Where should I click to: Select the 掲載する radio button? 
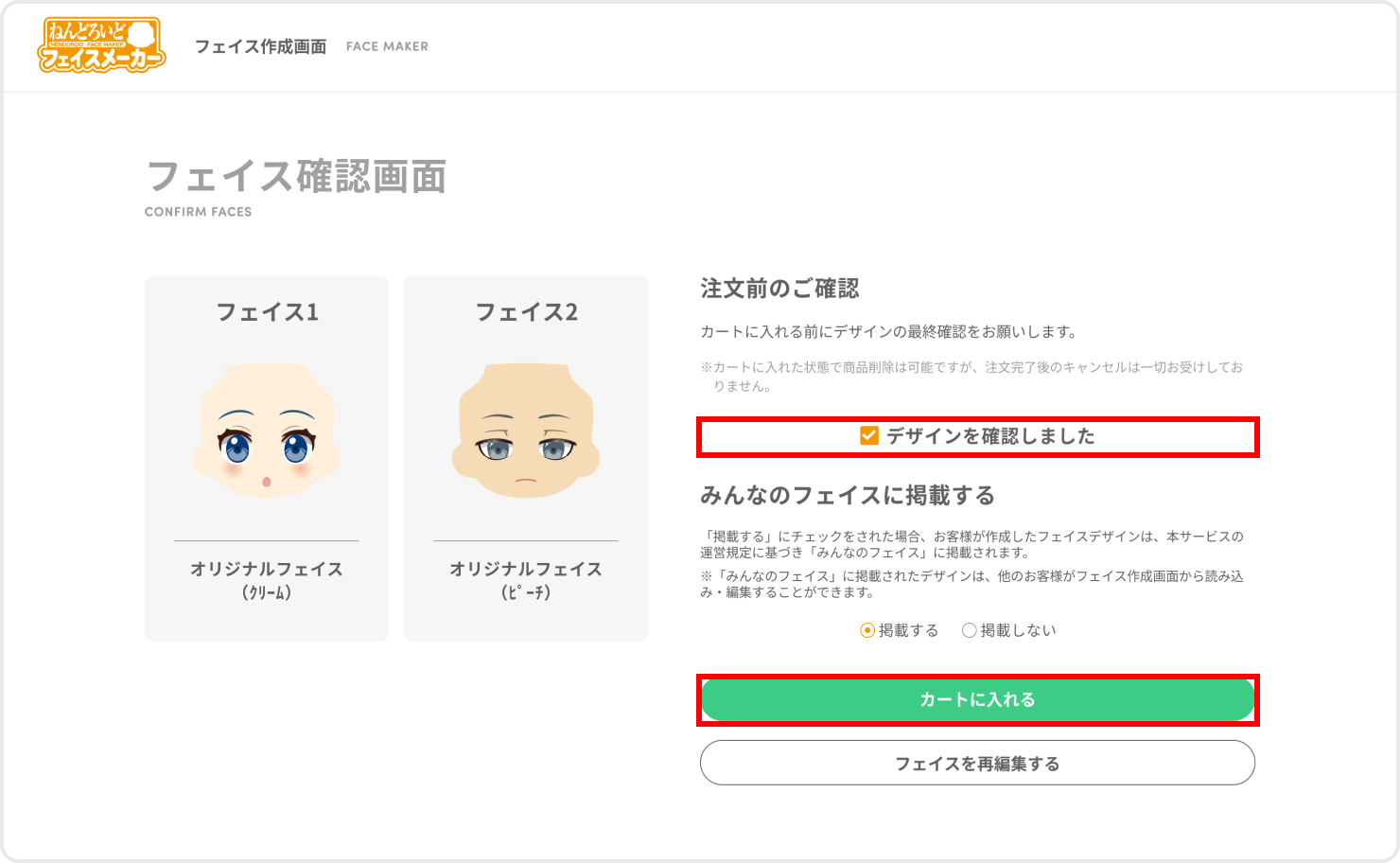coord(866,630)
